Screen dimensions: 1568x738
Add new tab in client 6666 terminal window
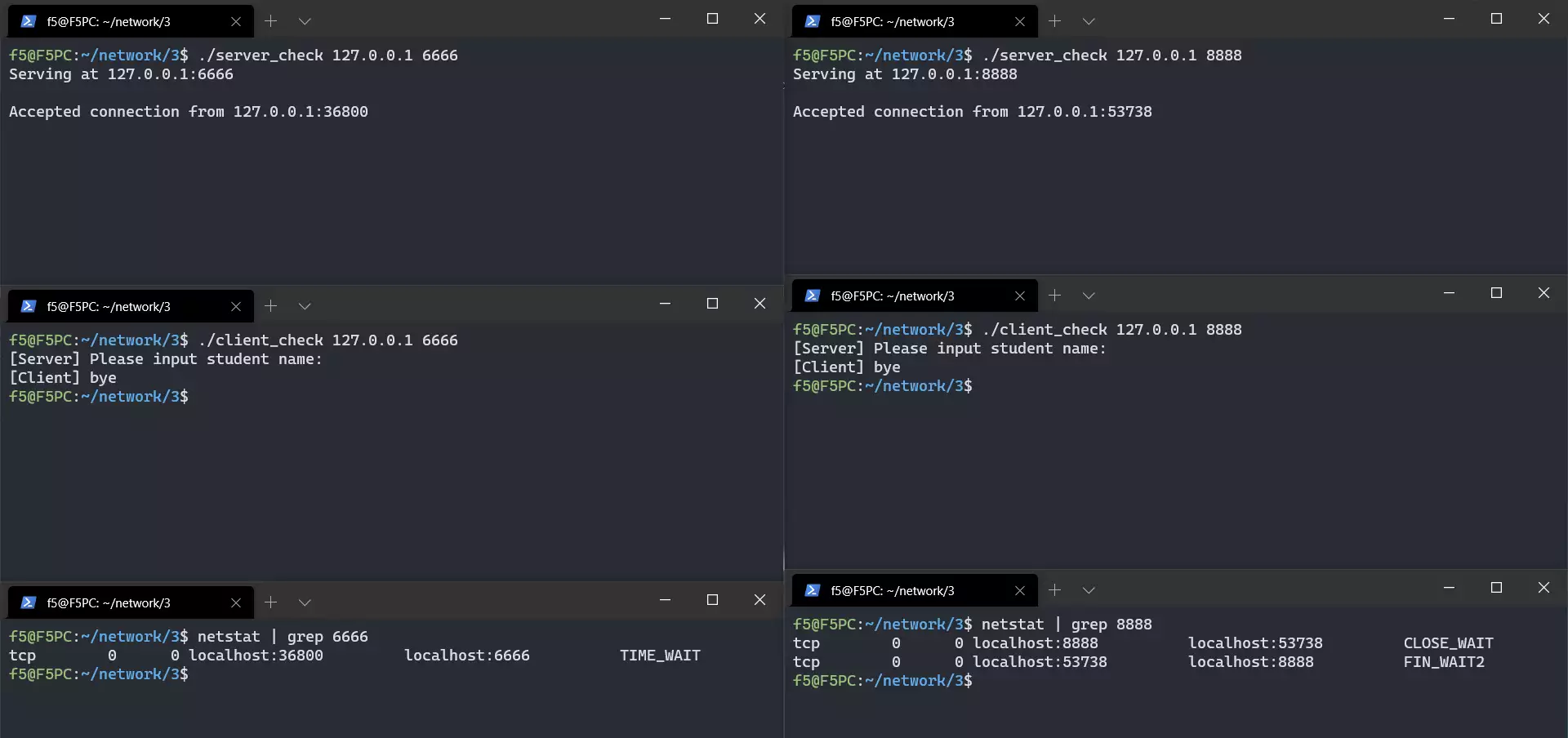[x=270, y=306]
